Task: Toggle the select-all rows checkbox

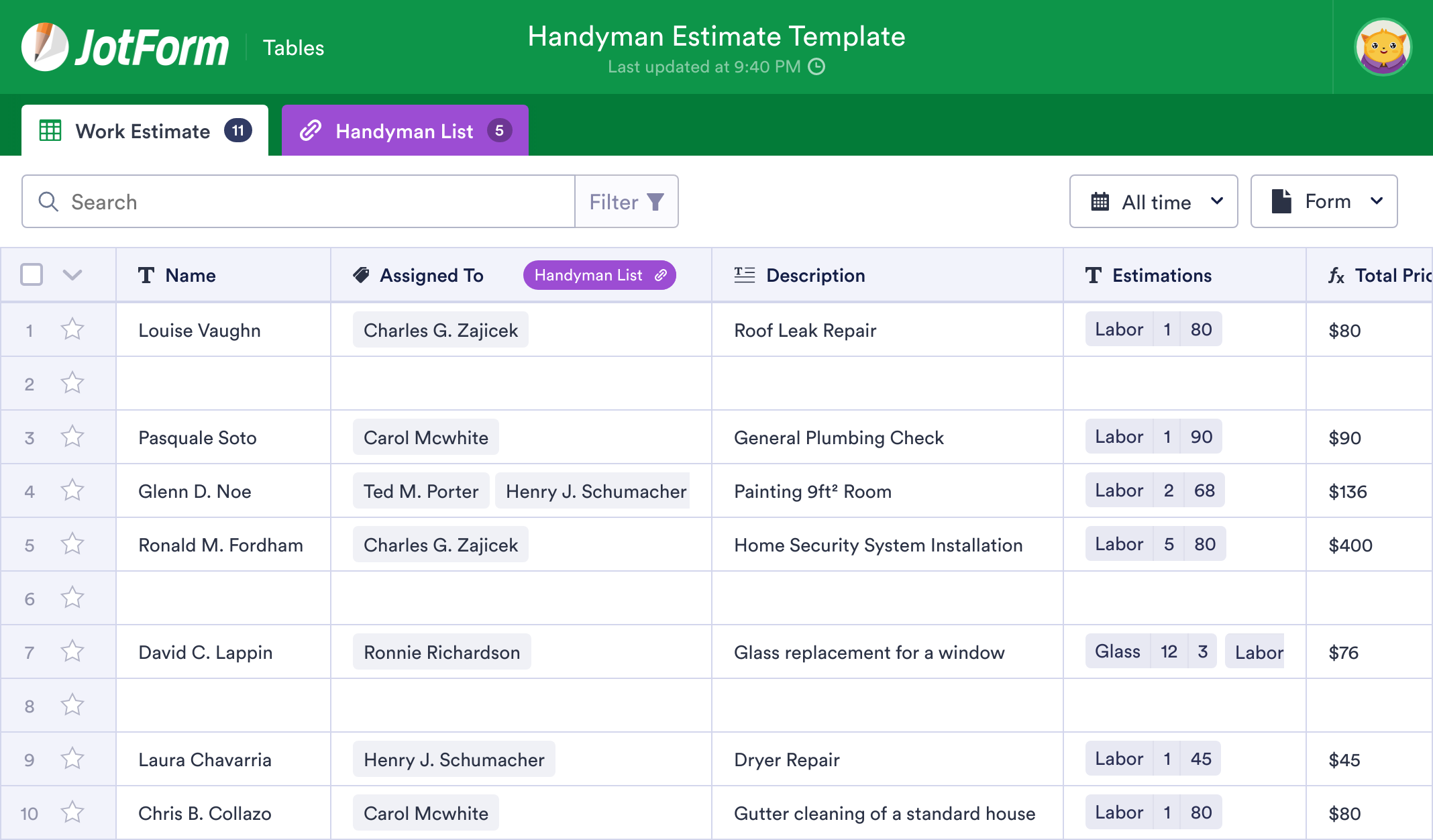Action: [x=32, y=274]
